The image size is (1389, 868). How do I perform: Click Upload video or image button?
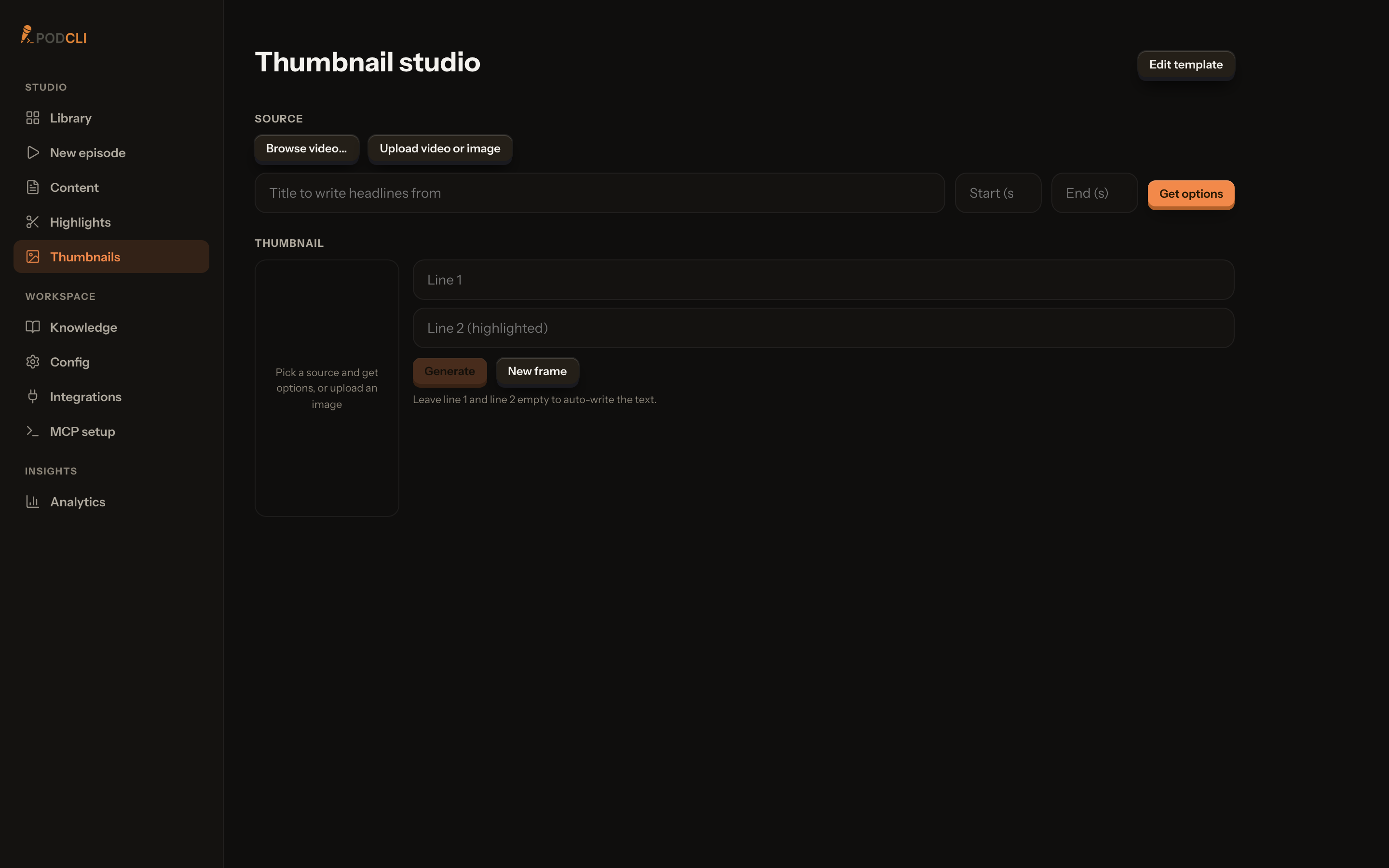click(x=440, y=149)
